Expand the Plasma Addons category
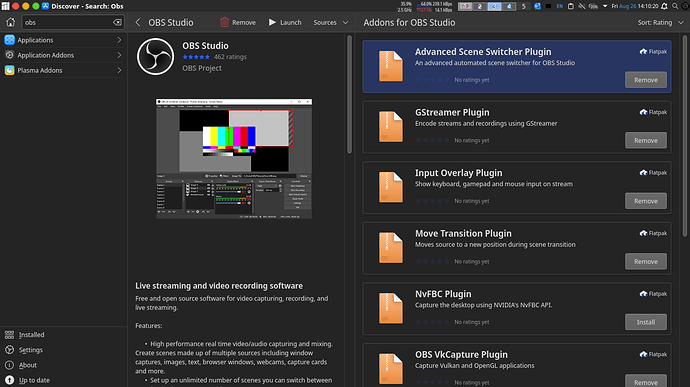 click(63, 70)
